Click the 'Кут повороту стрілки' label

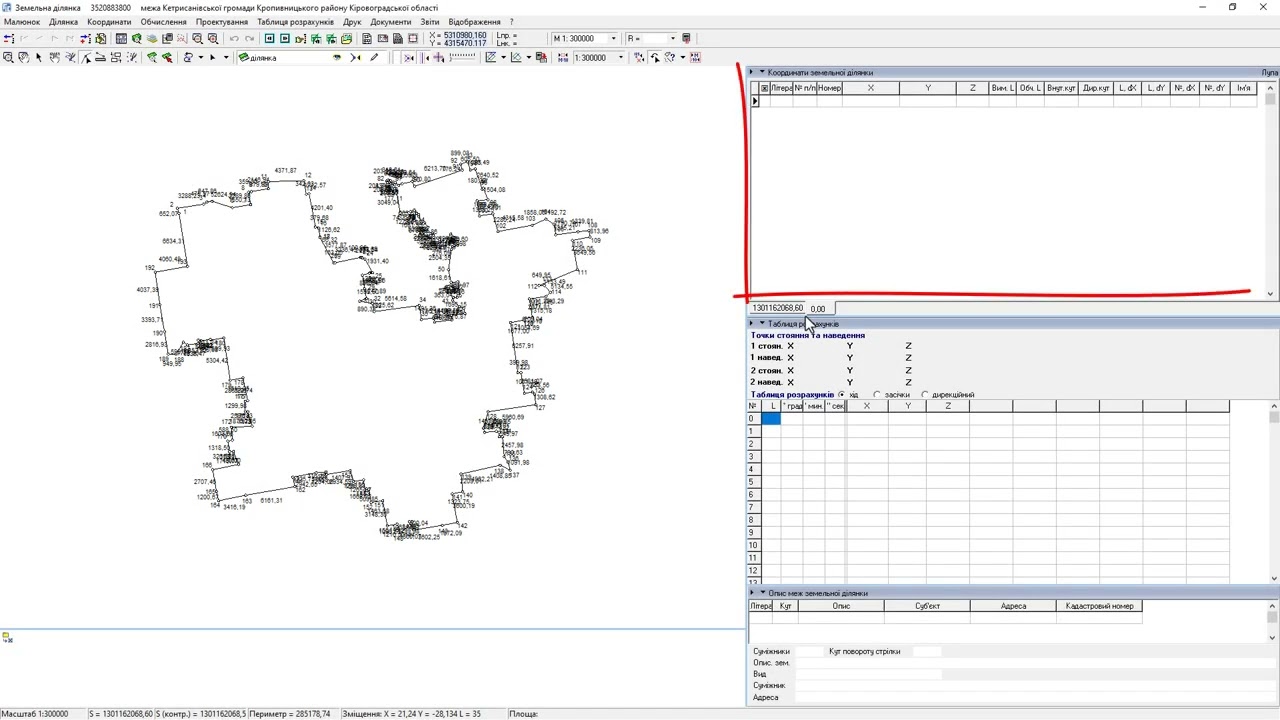point(865,651)
